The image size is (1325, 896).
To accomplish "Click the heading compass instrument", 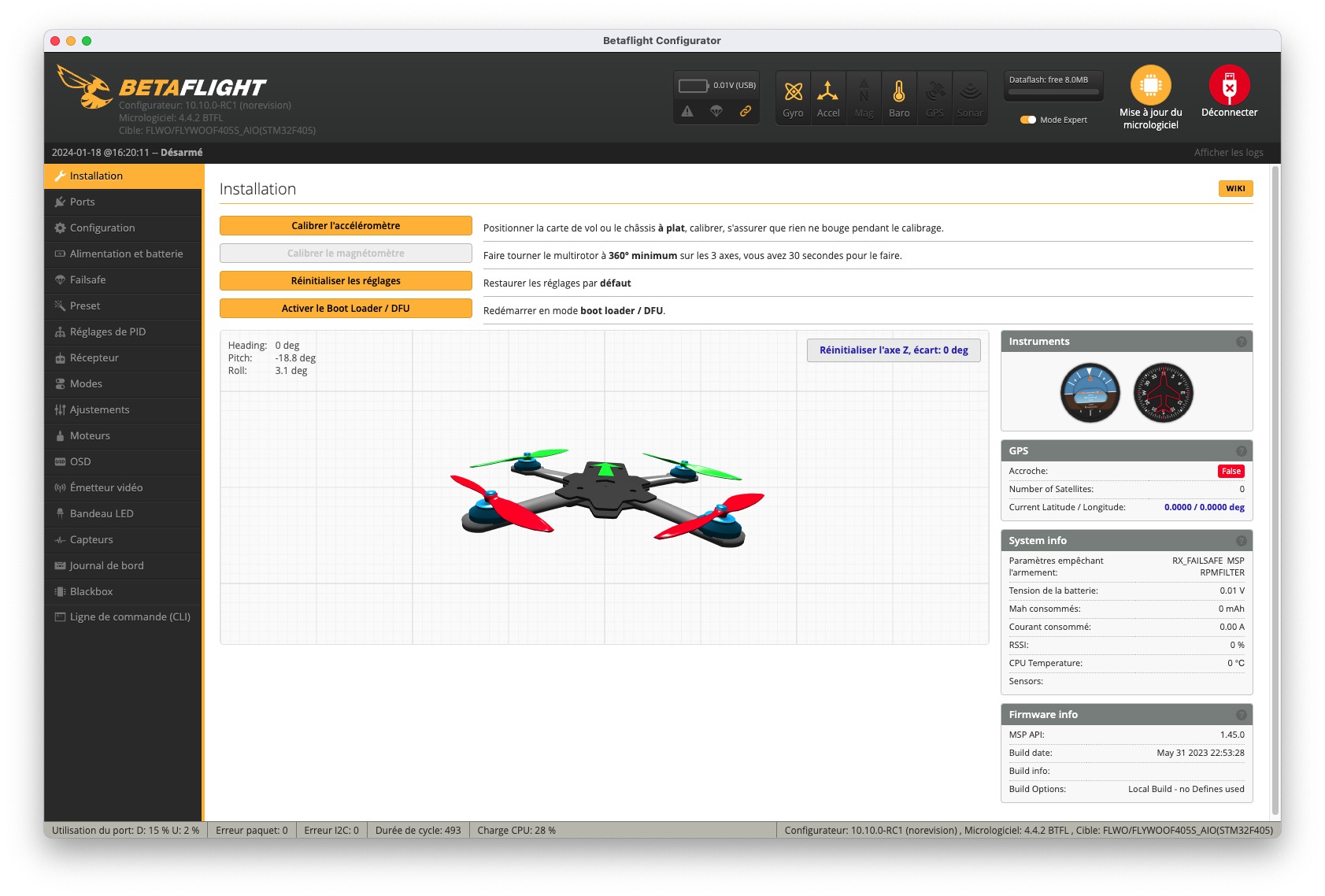I will 1163,392.
